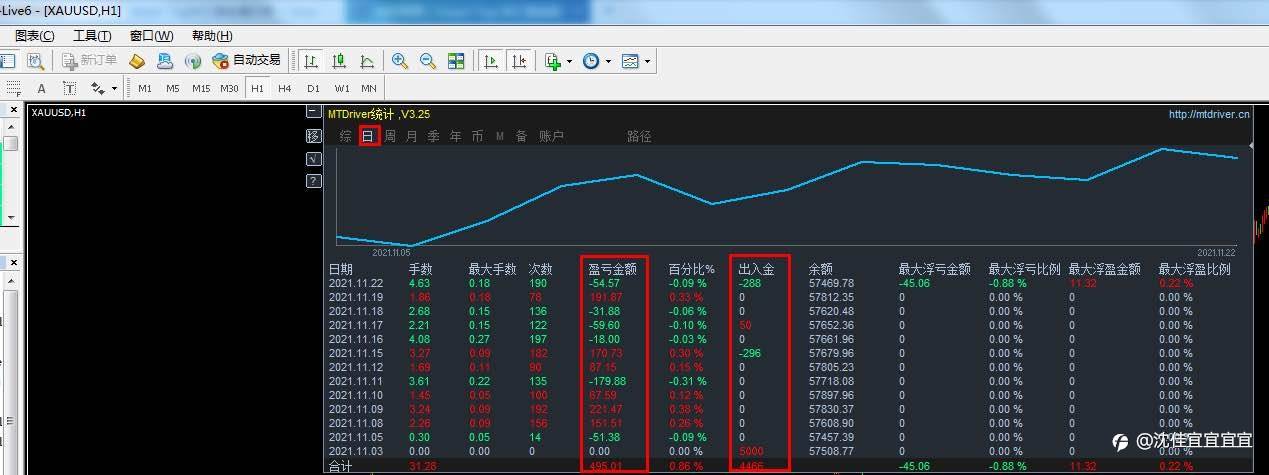The image size is (1269, 475).
Task: Switch chart to candlesticks
Action: pyautogui.click(x=339, y=61)
